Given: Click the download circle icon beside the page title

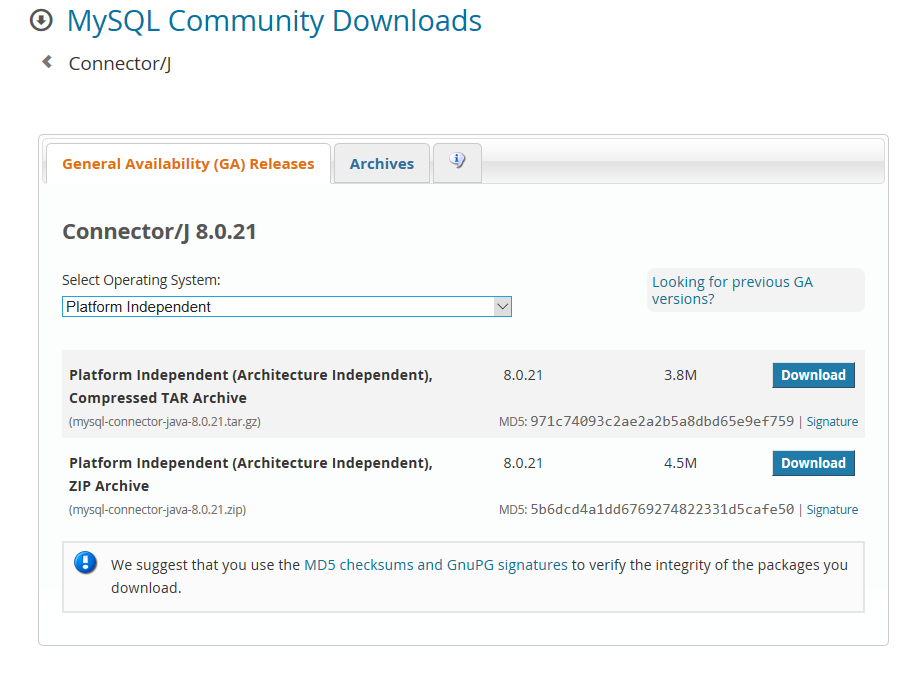Looking at the screenshot, I should coord(41,21).
